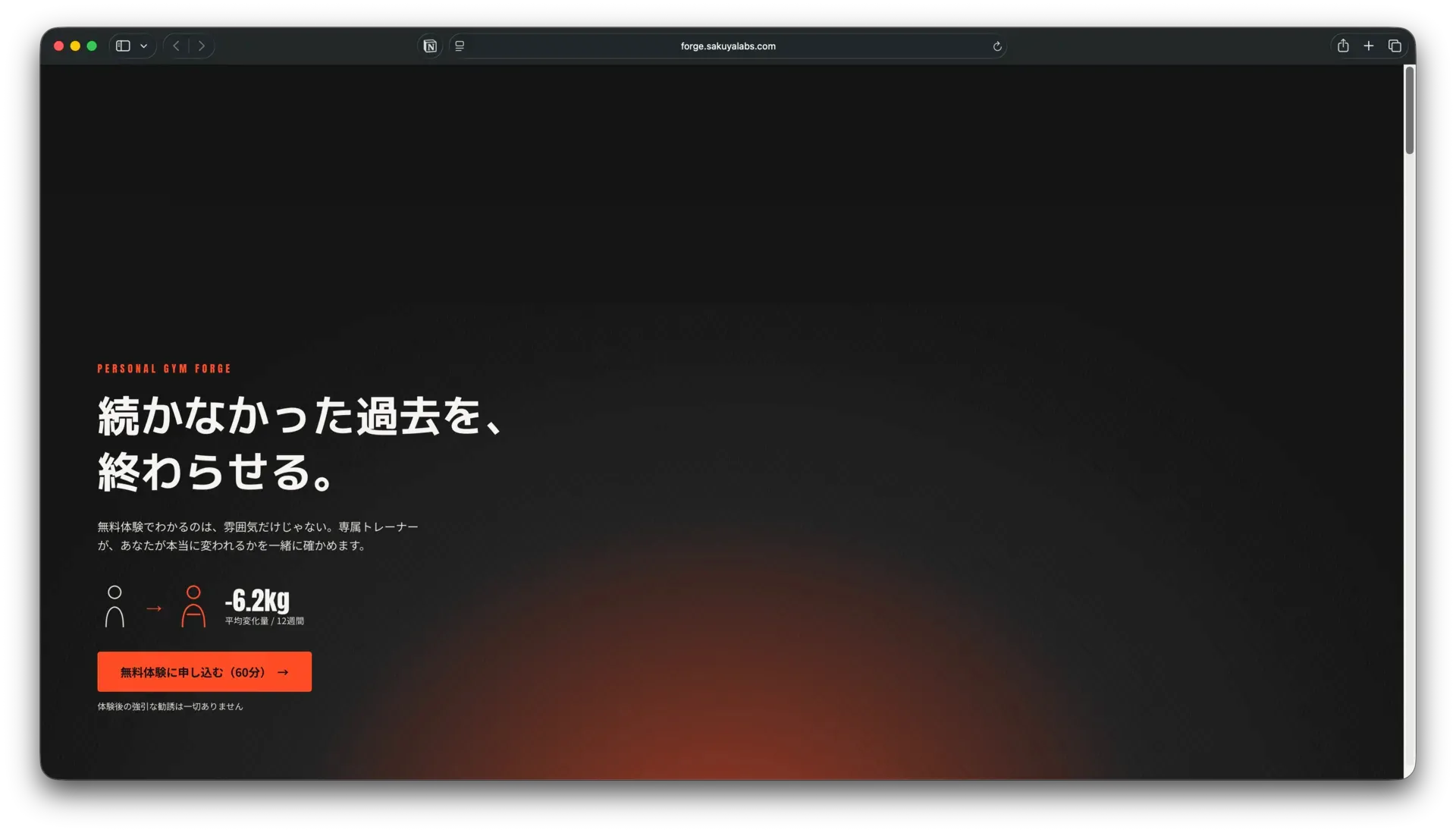The image size is (1456, 833).
Task: Enter full screen with the green button
Action: coord(92,46)
